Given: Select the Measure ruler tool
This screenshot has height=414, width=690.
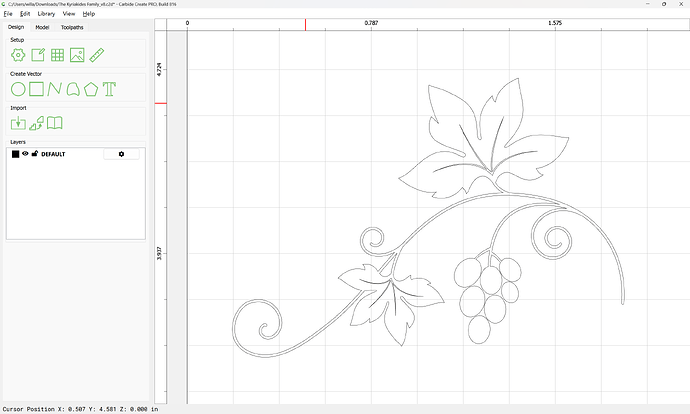Looking at the screenshot, I should point(96,55).
